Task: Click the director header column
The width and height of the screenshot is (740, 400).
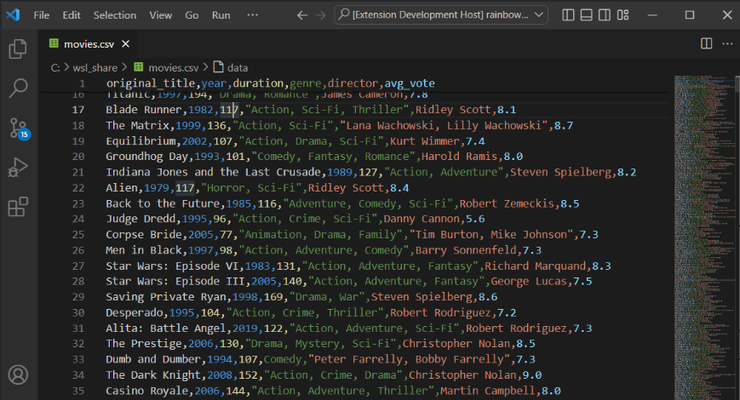Action: click(x=353, y=83)
